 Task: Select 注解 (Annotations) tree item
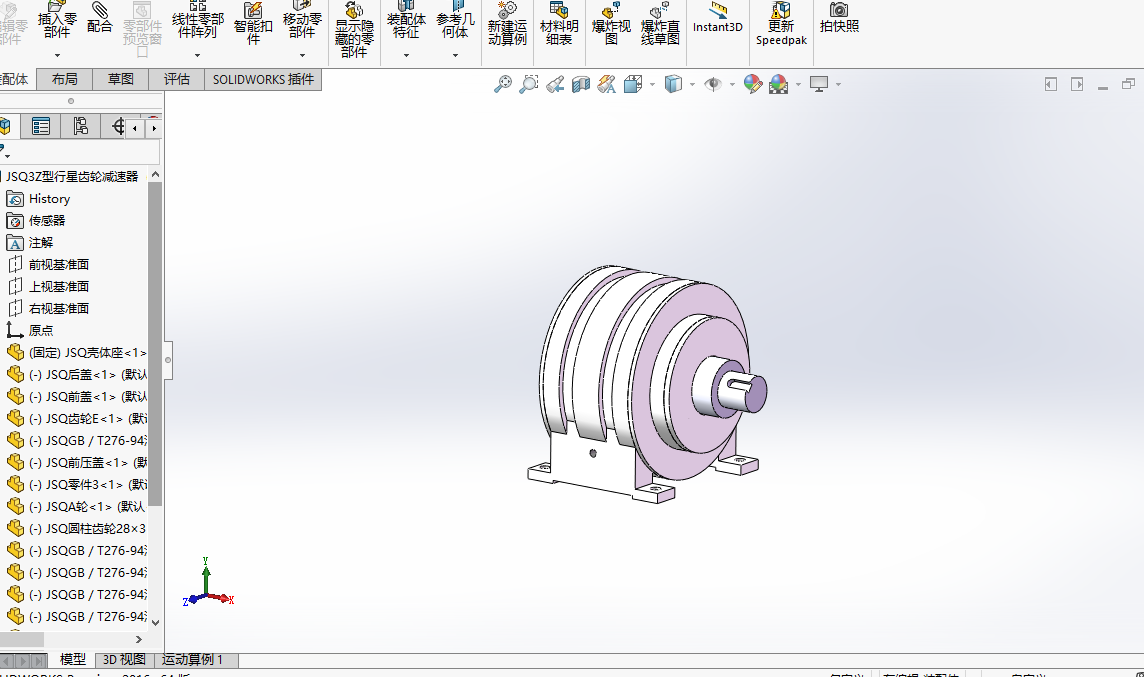(x=41, y=242)
